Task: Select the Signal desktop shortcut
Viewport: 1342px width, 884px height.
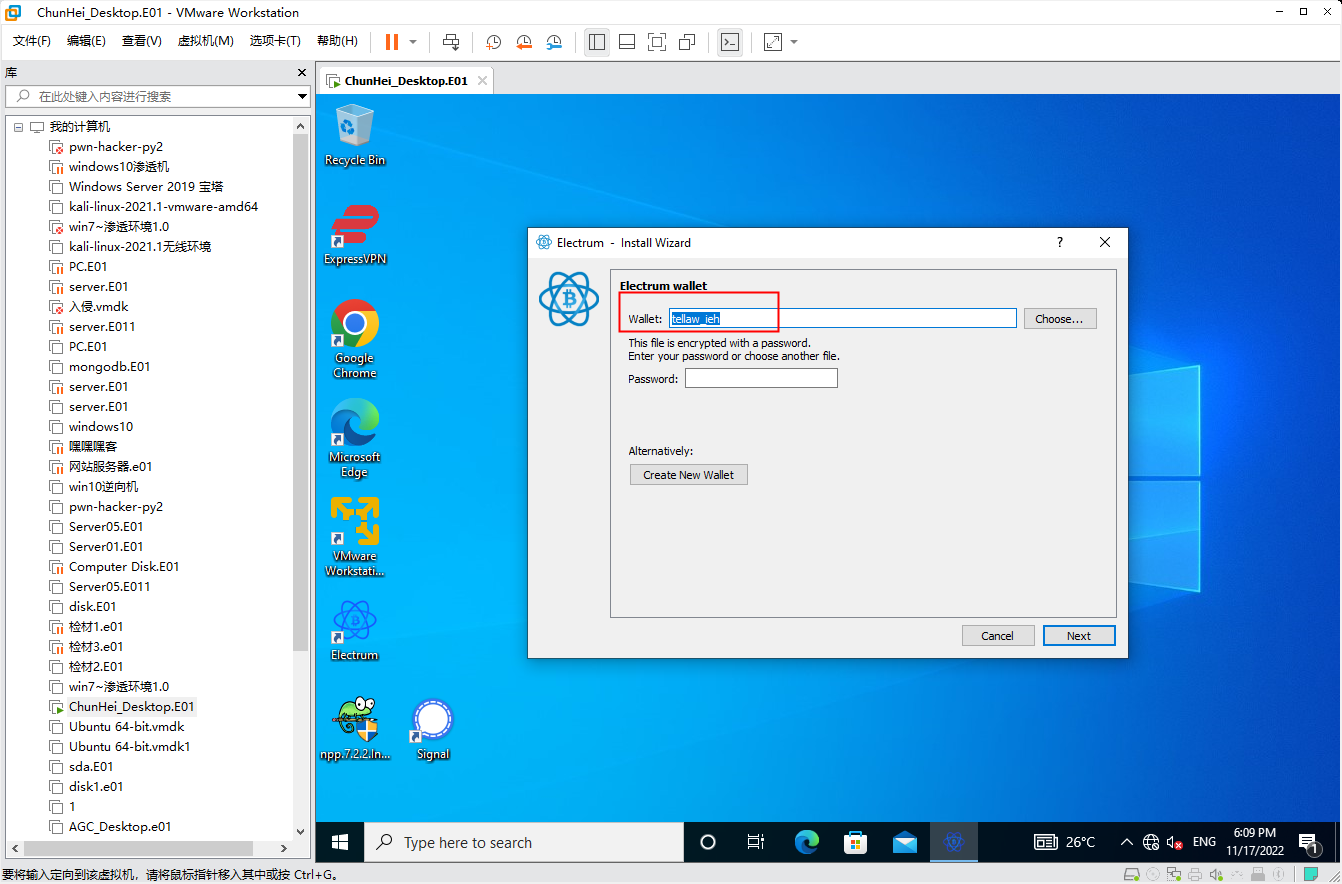Action: (x=433, y=729)
